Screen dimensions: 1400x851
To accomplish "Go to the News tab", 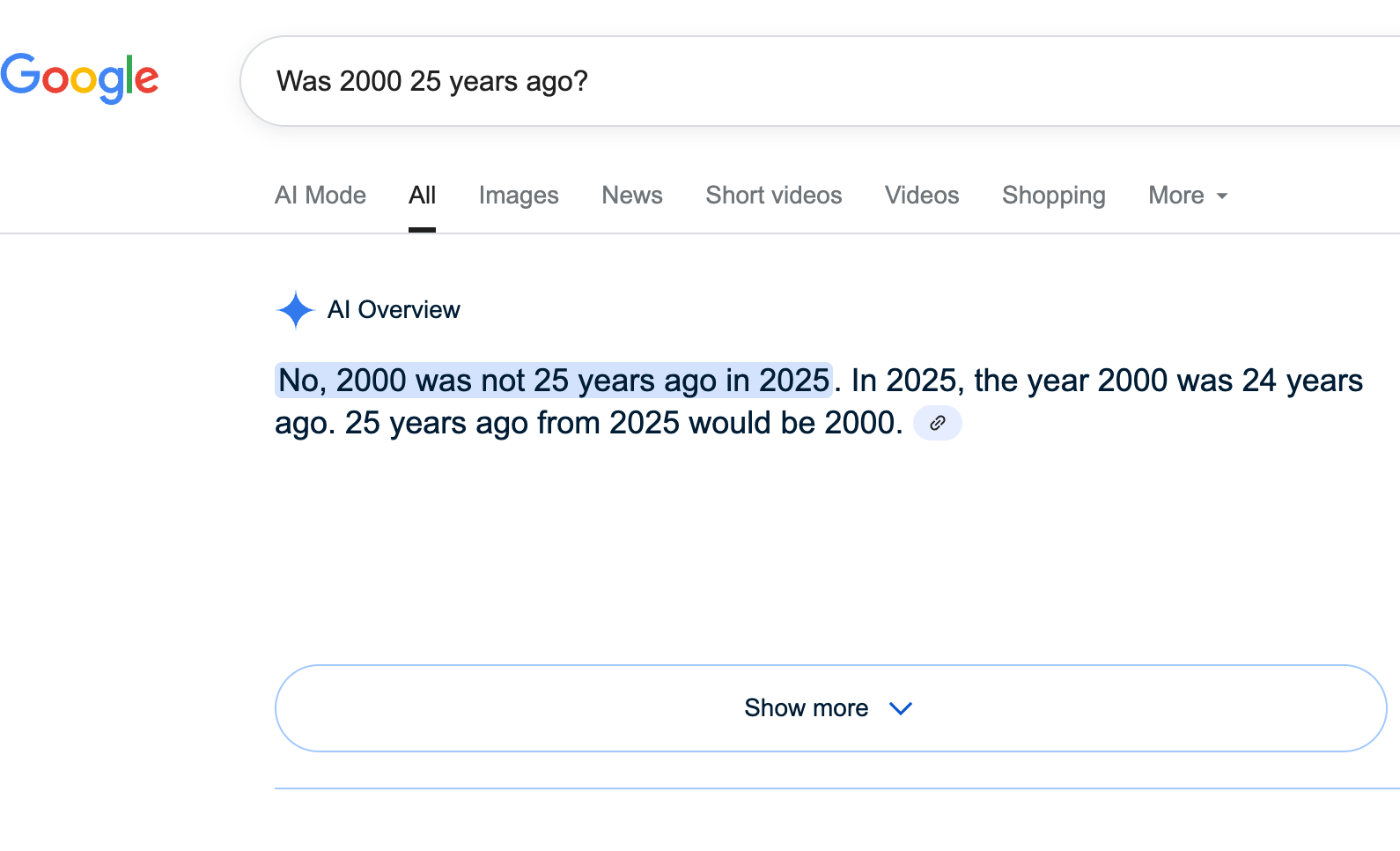I will click(x=632, y=195).
